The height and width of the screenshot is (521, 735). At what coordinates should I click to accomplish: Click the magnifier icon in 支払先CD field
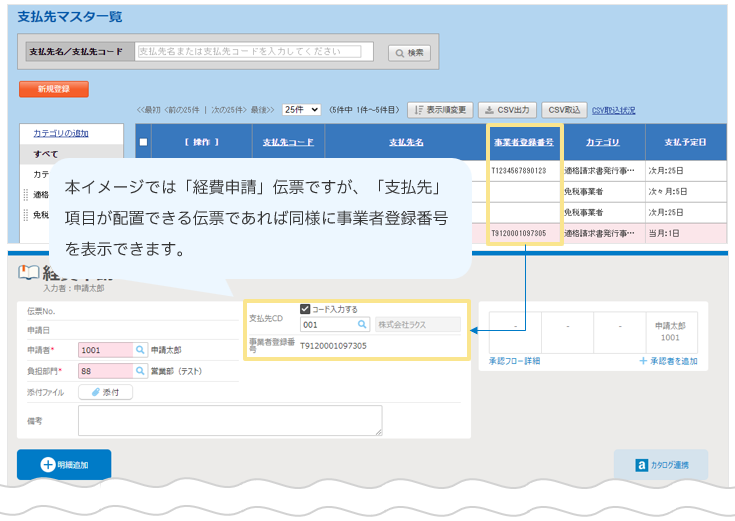click(362, 325)
